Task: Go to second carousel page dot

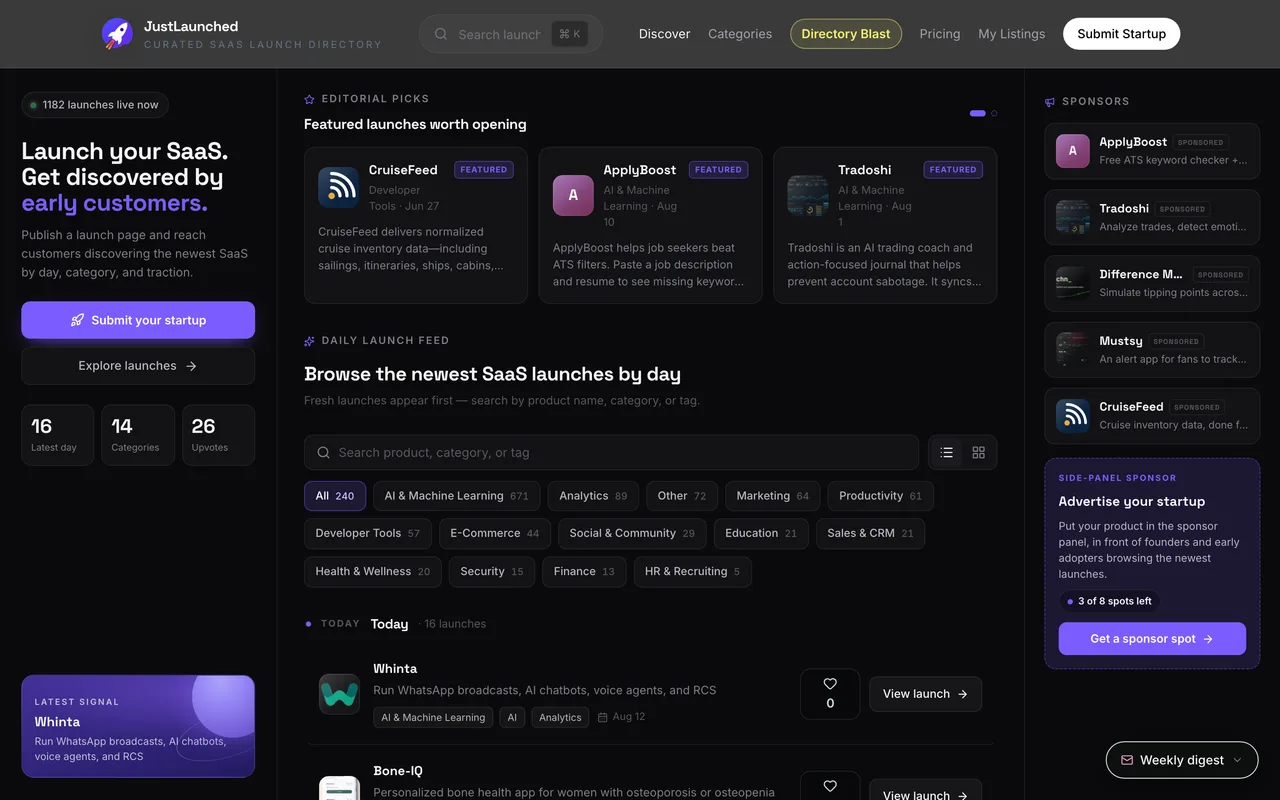Action: [x=994, y=113]
